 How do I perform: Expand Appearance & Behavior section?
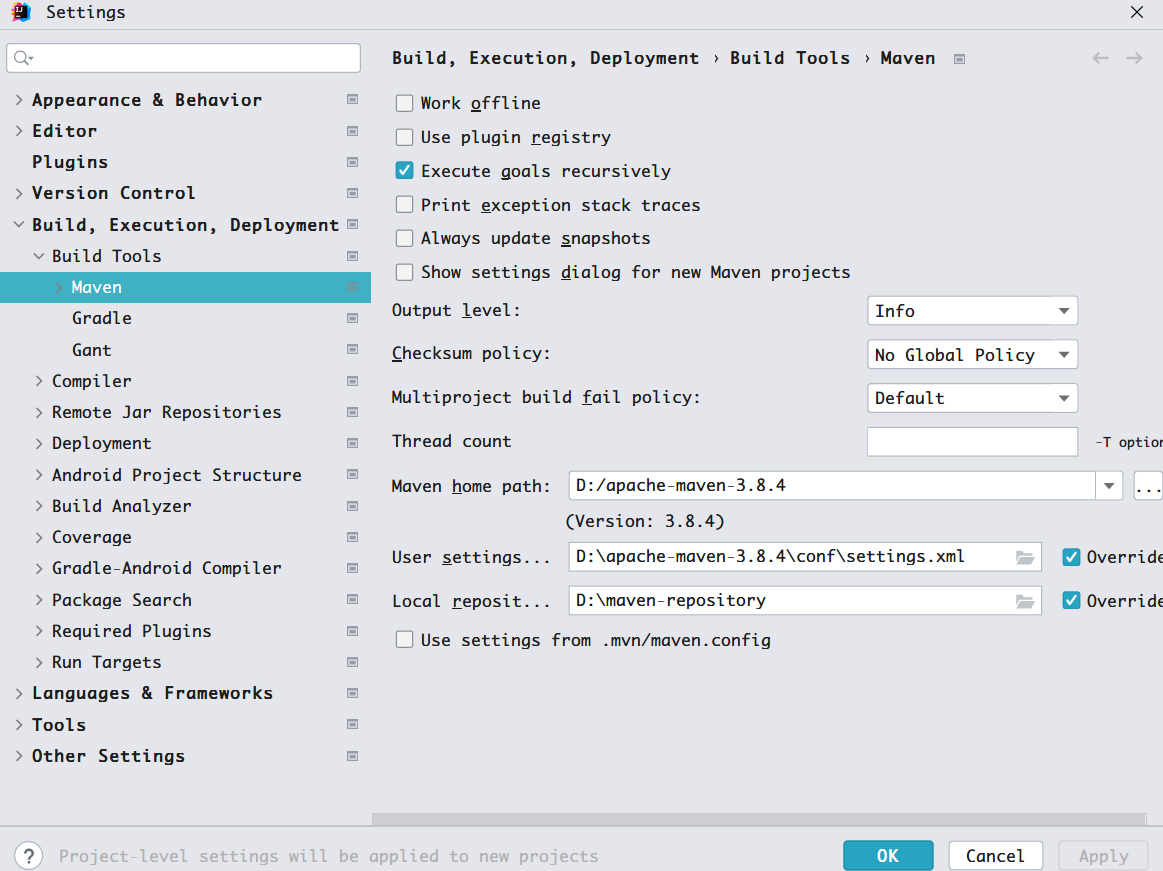tap(19, 99)
